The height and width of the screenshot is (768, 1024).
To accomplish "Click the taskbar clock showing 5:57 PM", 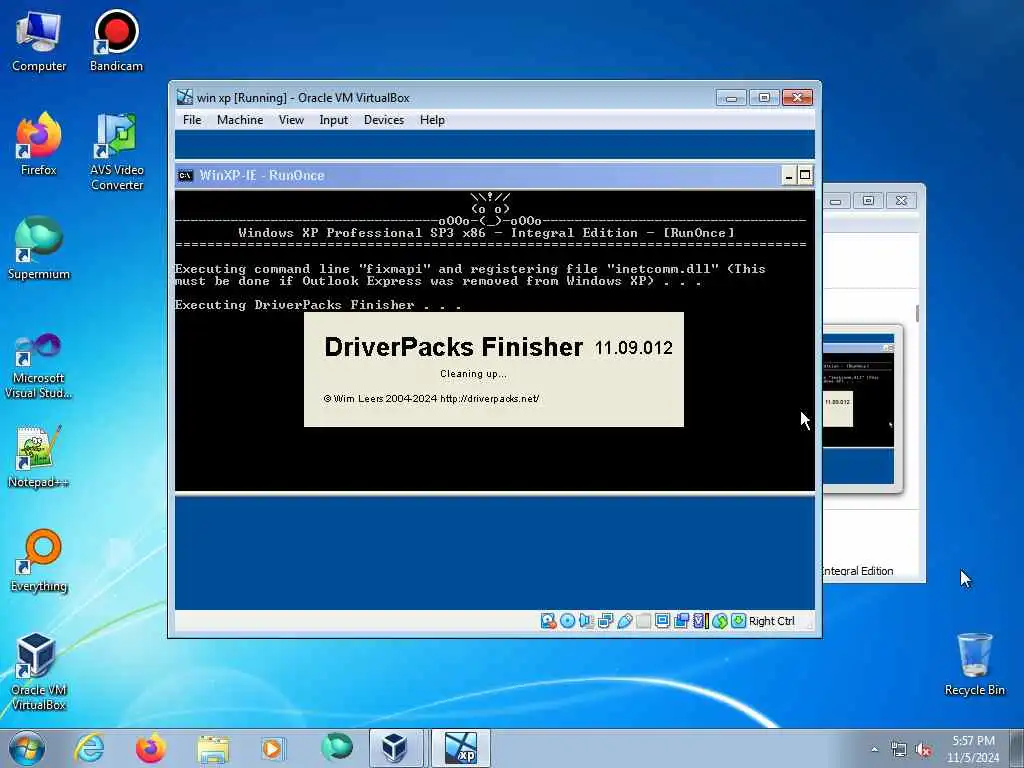I will click(973, 749).
